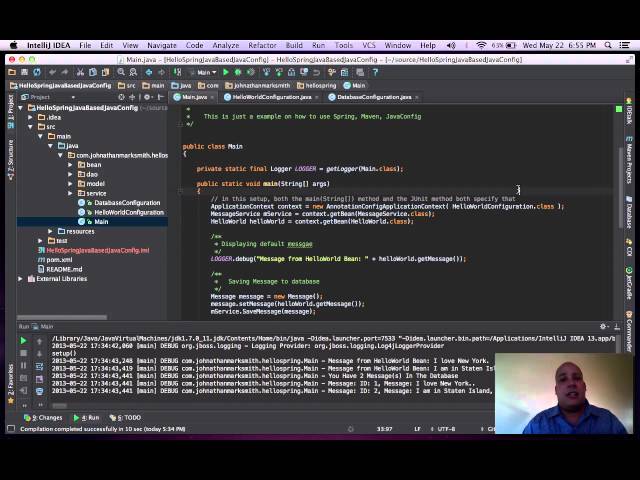Click scroll-from-source target icon in Project panel

point(121,97)
